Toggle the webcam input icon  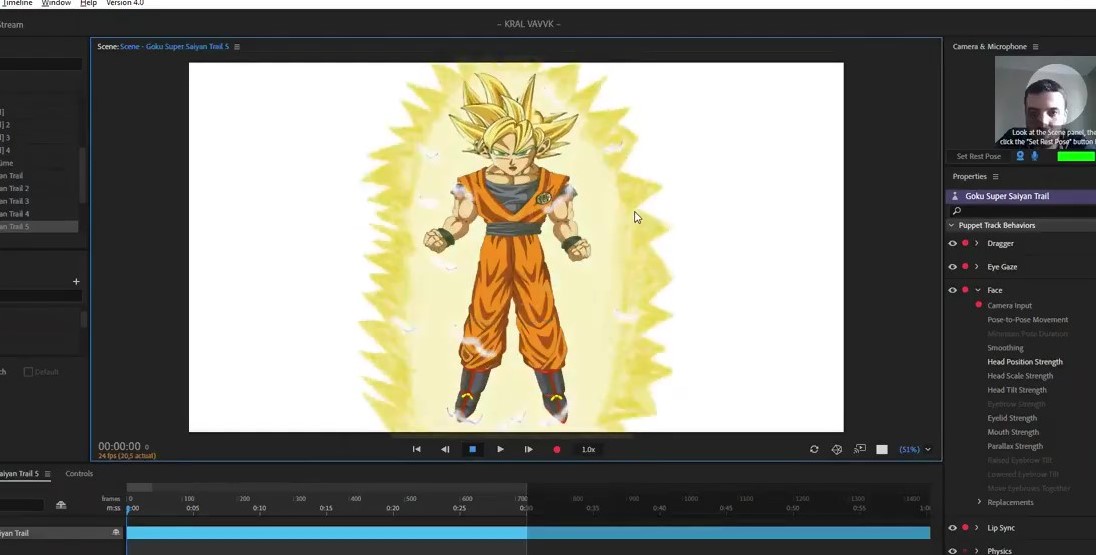click(1020, 157)
